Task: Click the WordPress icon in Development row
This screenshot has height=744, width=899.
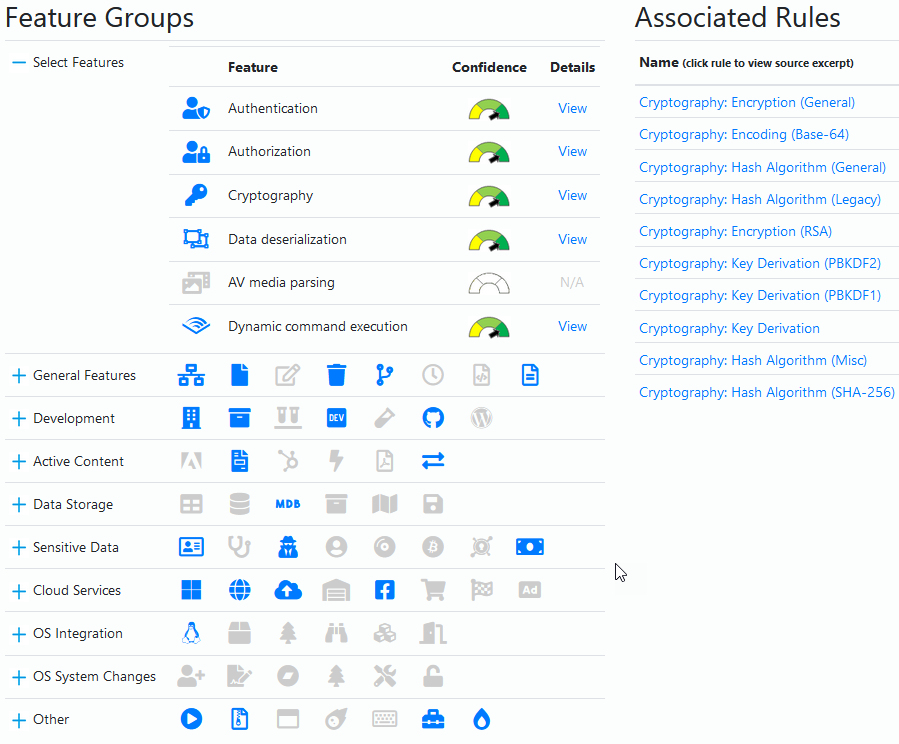Action: (x=481, y=418)
